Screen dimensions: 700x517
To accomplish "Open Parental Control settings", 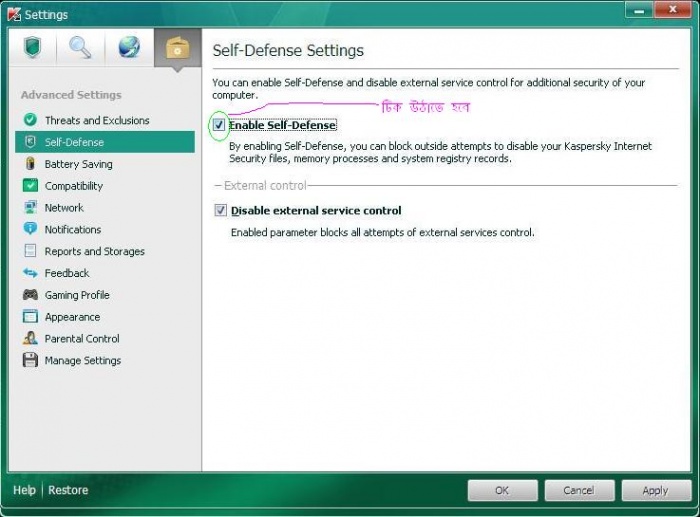I will point(105,338).
